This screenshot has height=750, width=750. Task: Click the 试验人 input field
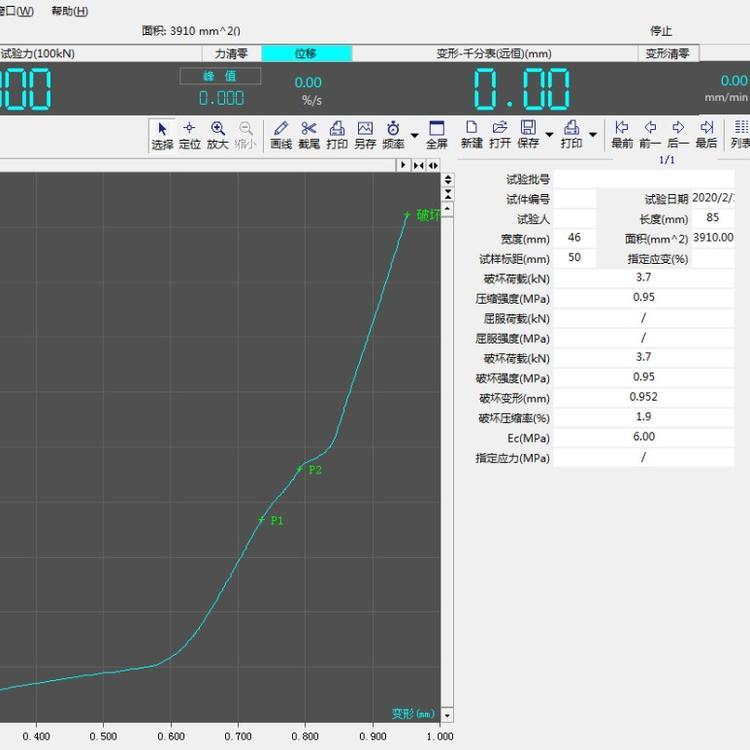pos(574,219)
